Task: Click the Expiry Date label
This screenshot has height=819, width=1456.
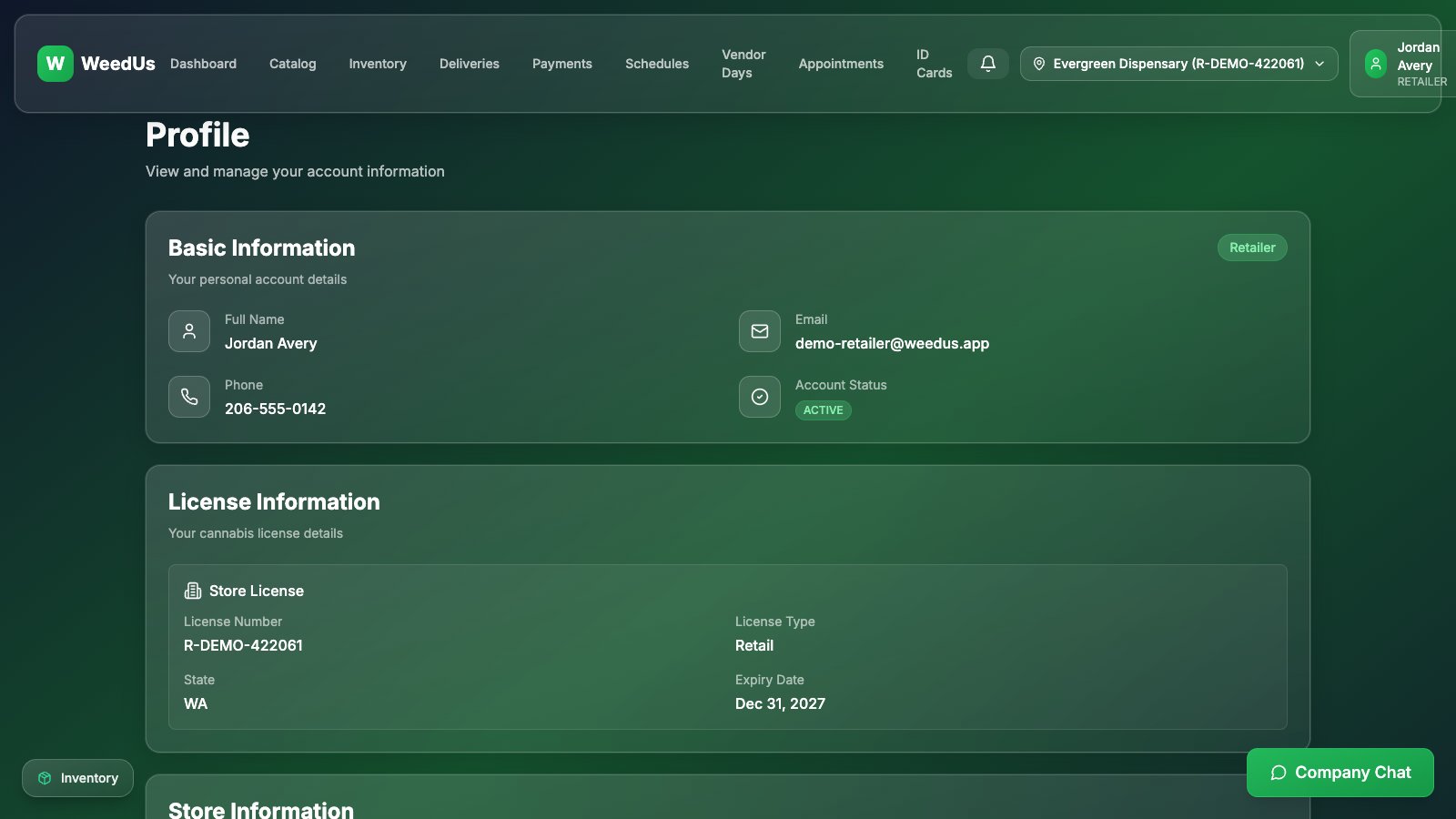Action: (770, 680)
